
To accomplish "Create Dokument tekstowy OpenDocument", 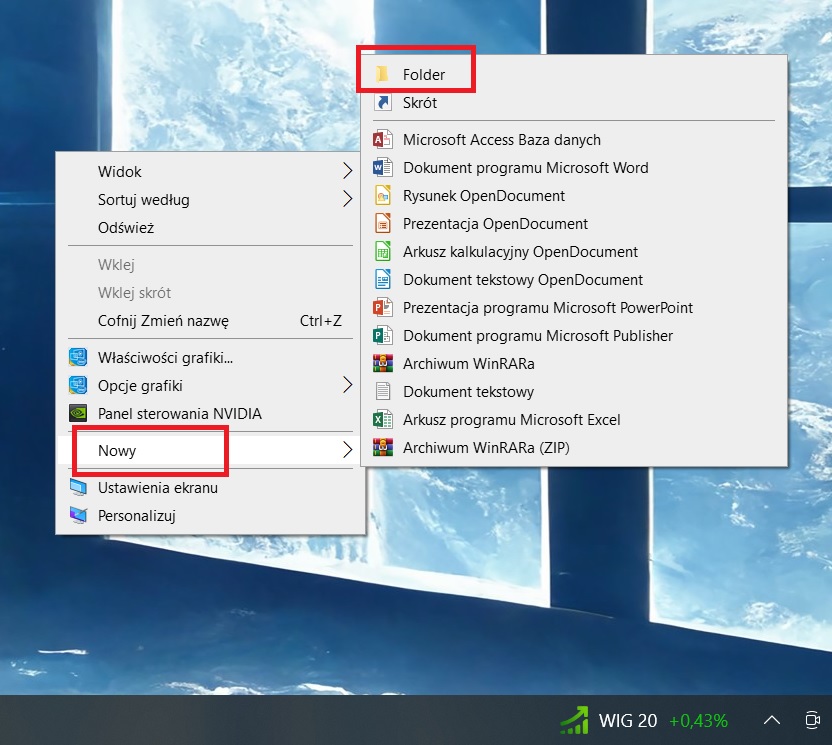I will (x=574, y=280).
